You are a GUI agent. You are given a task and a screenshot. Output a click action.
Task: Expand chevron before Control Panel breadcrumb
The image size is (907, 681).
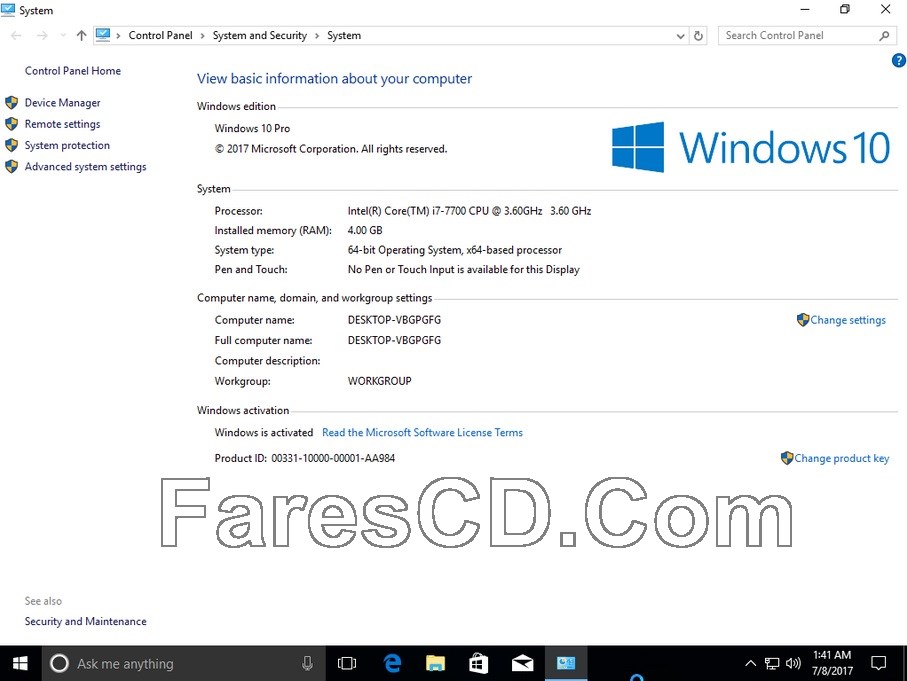118,36
